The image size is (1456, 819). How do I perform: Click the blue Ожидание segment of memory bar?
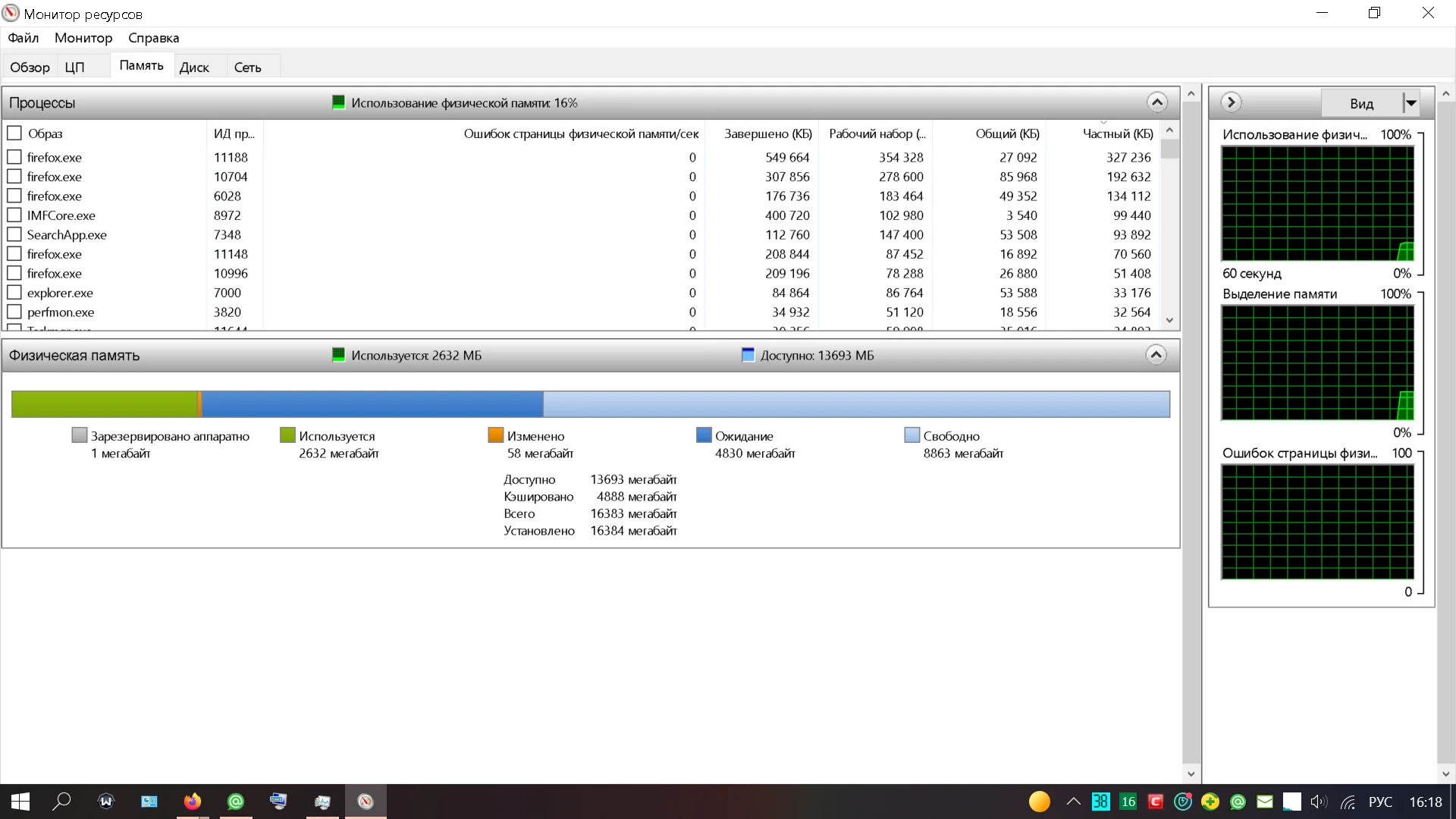click(x=372, y=404)
